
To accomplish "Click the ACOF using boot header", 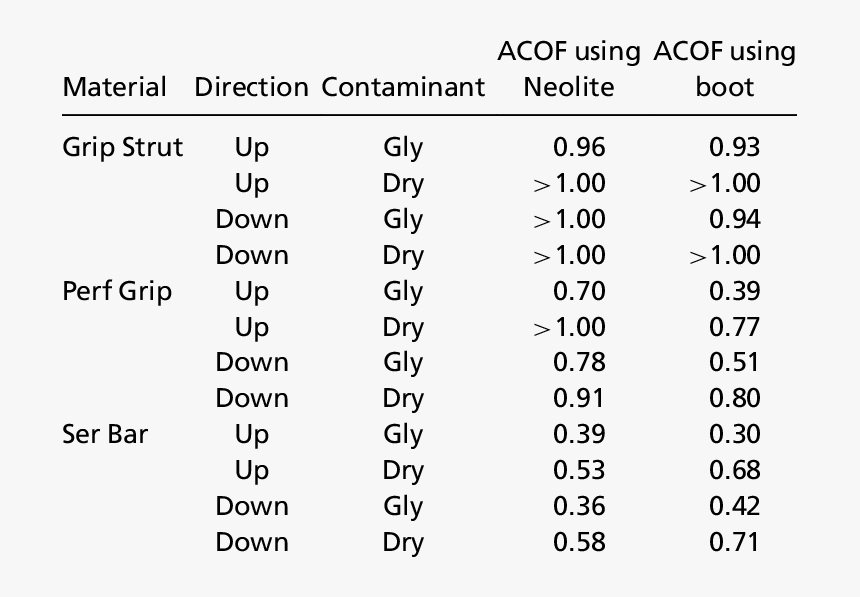I will [x=725, y=69].
